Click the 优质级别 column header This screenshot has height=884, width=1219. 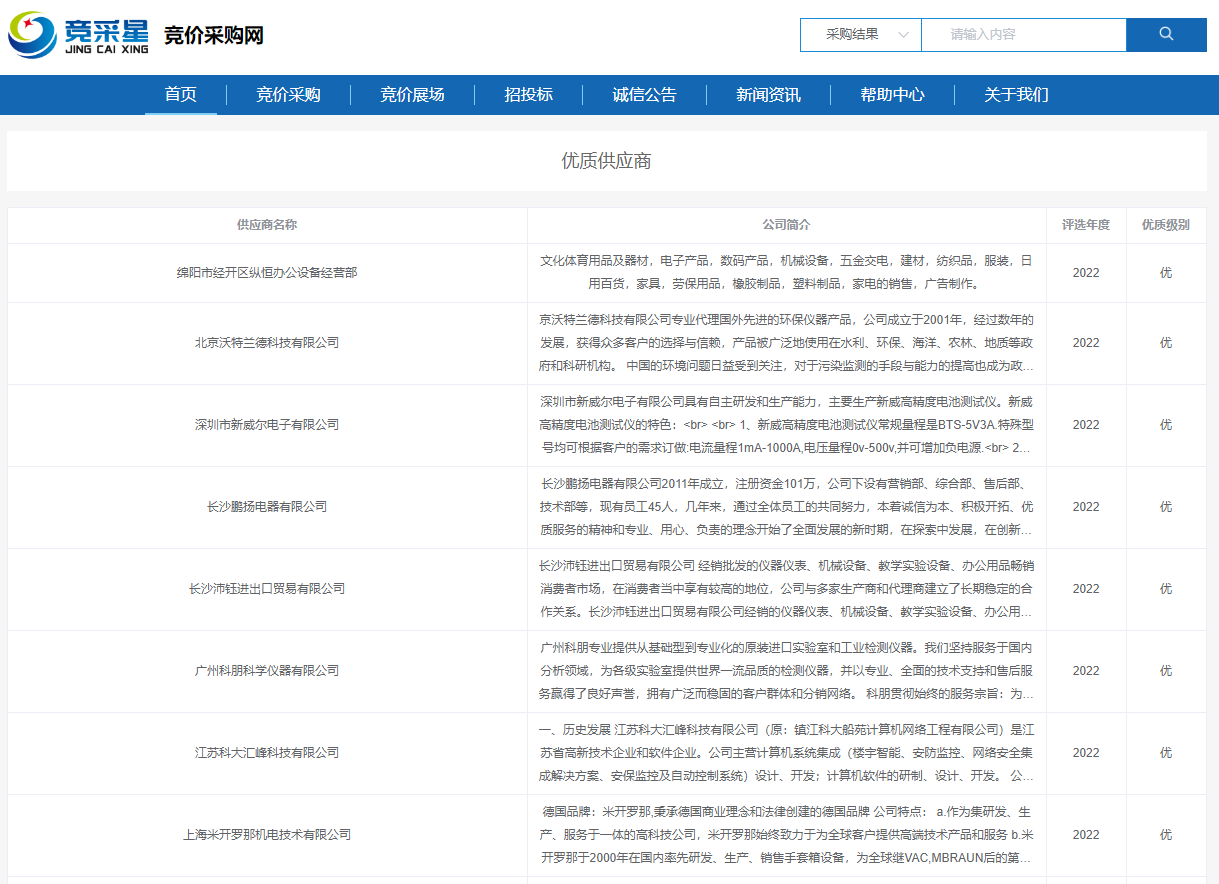[x=1165, y=225]
